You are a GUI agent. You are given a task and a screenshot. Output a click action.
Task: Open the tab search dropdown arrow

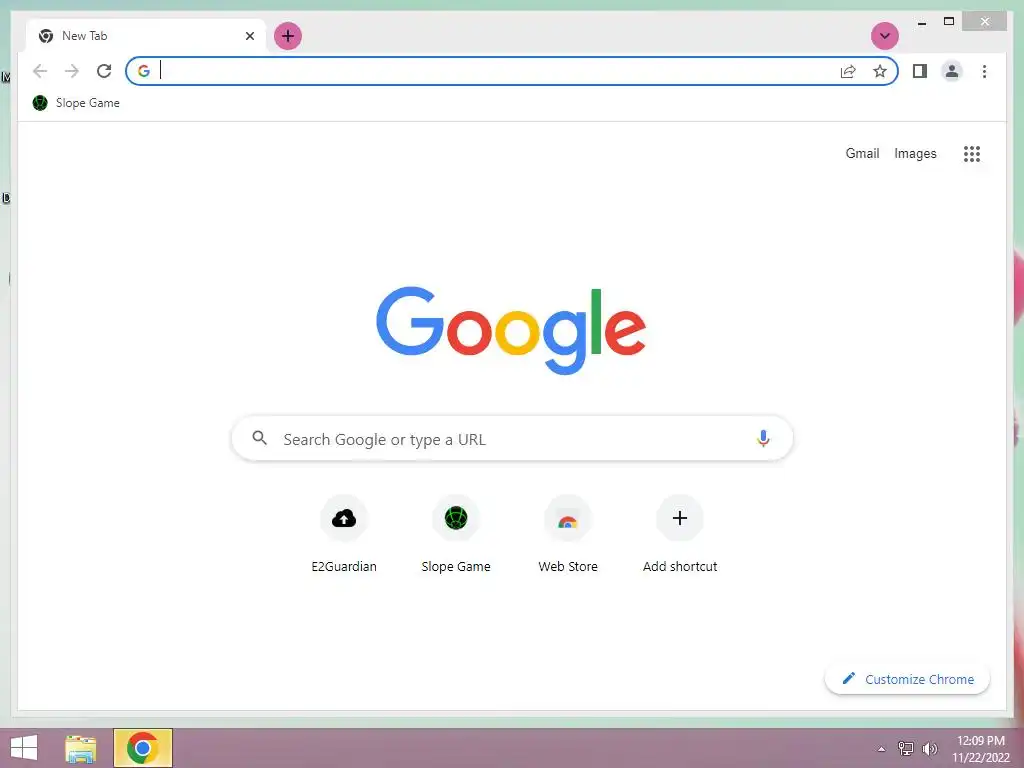click(885, 36)
